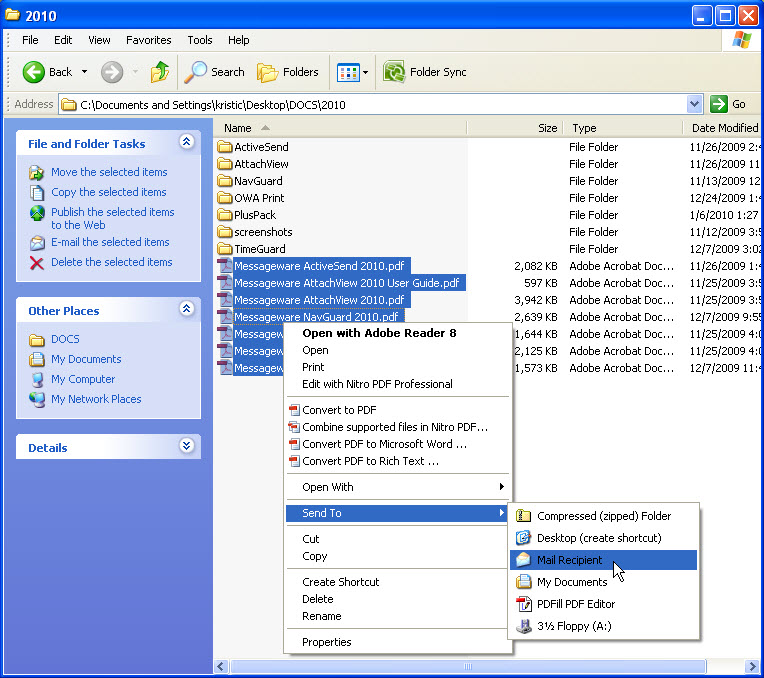
Task: Click the horizontal scrollbar right arrow
Action: coord(751,666)
